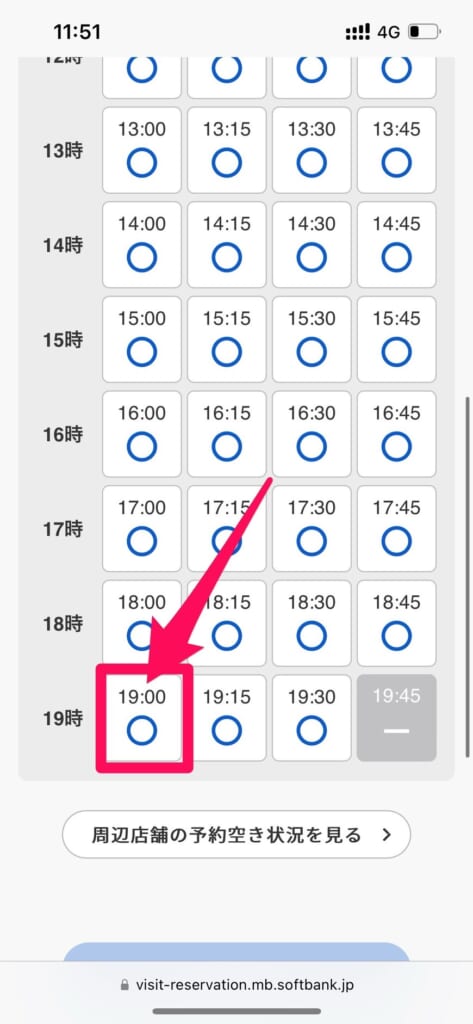The image size is (473, 1024).
Task: Choose the 14:15 time slot
Action: [x=227, y=245]
